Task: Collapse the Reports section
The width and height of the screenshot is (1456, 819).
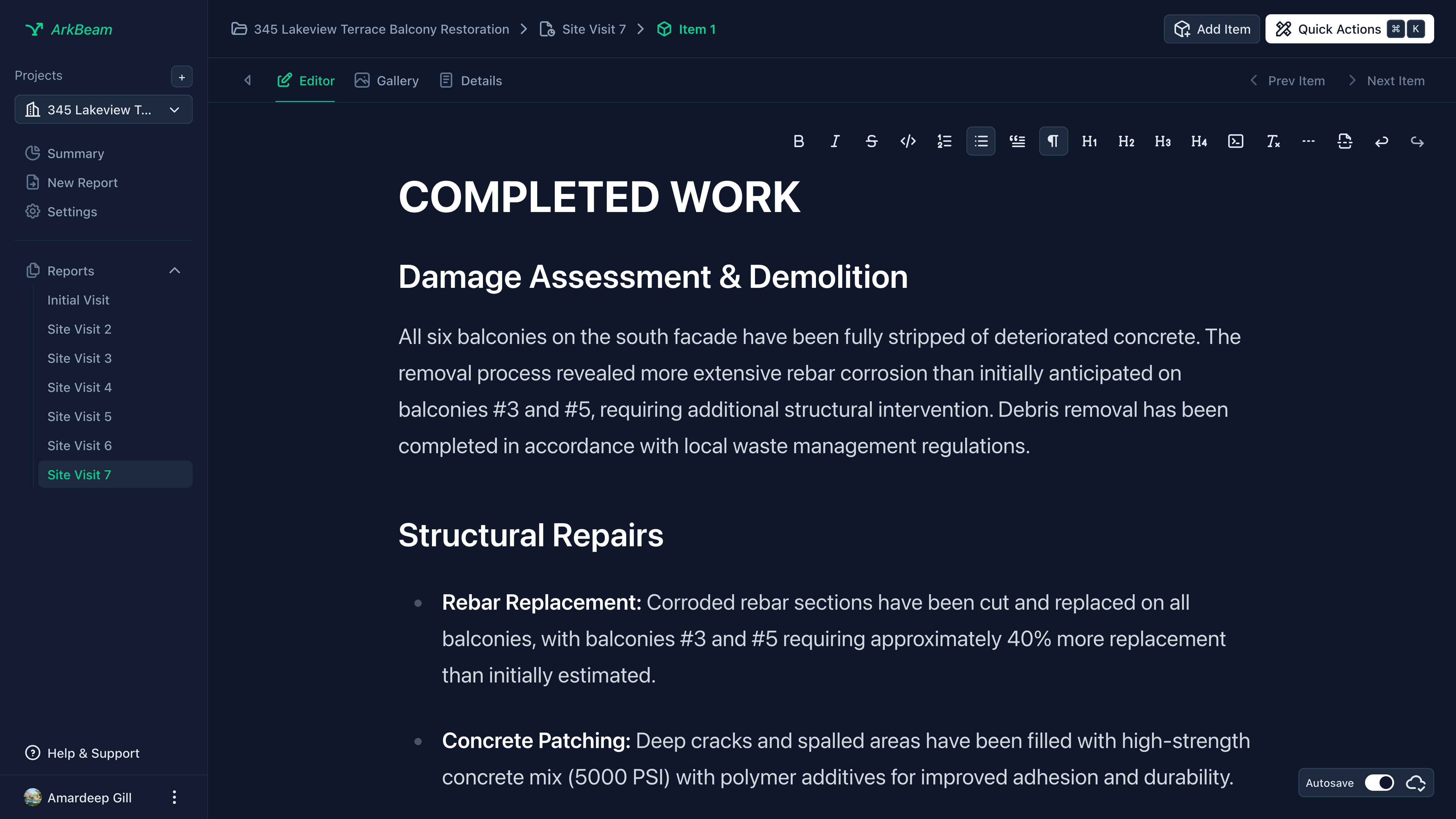Action: [x=175, y=271]
